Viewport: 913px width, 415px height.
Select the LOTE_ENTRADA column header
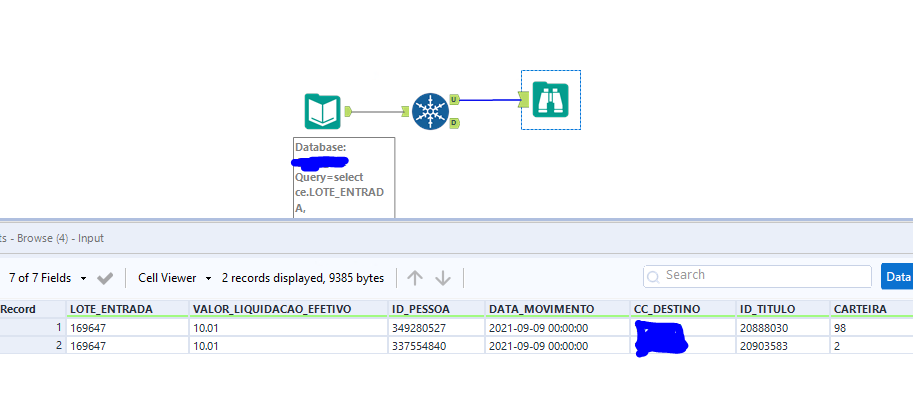point(128,309)
